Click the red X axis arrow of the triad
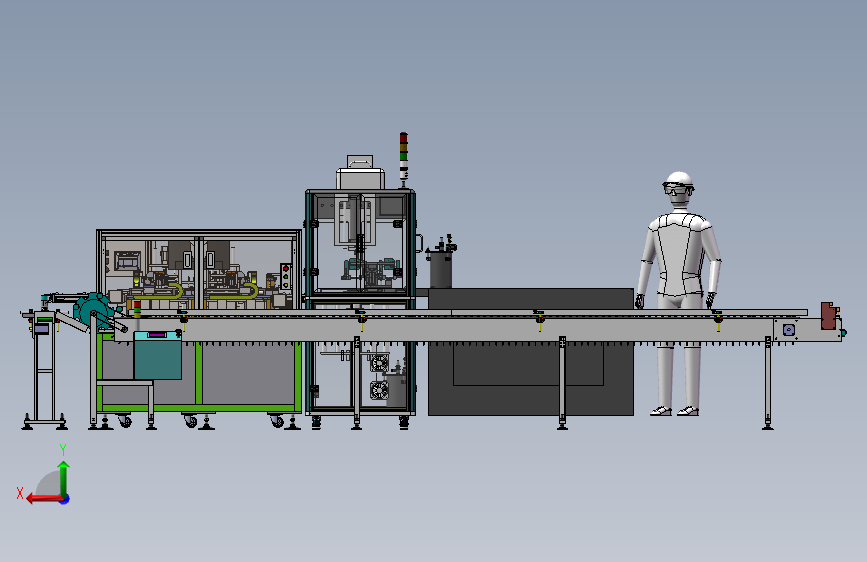This screenshot has width=867, height=562. tap(45, 499)
